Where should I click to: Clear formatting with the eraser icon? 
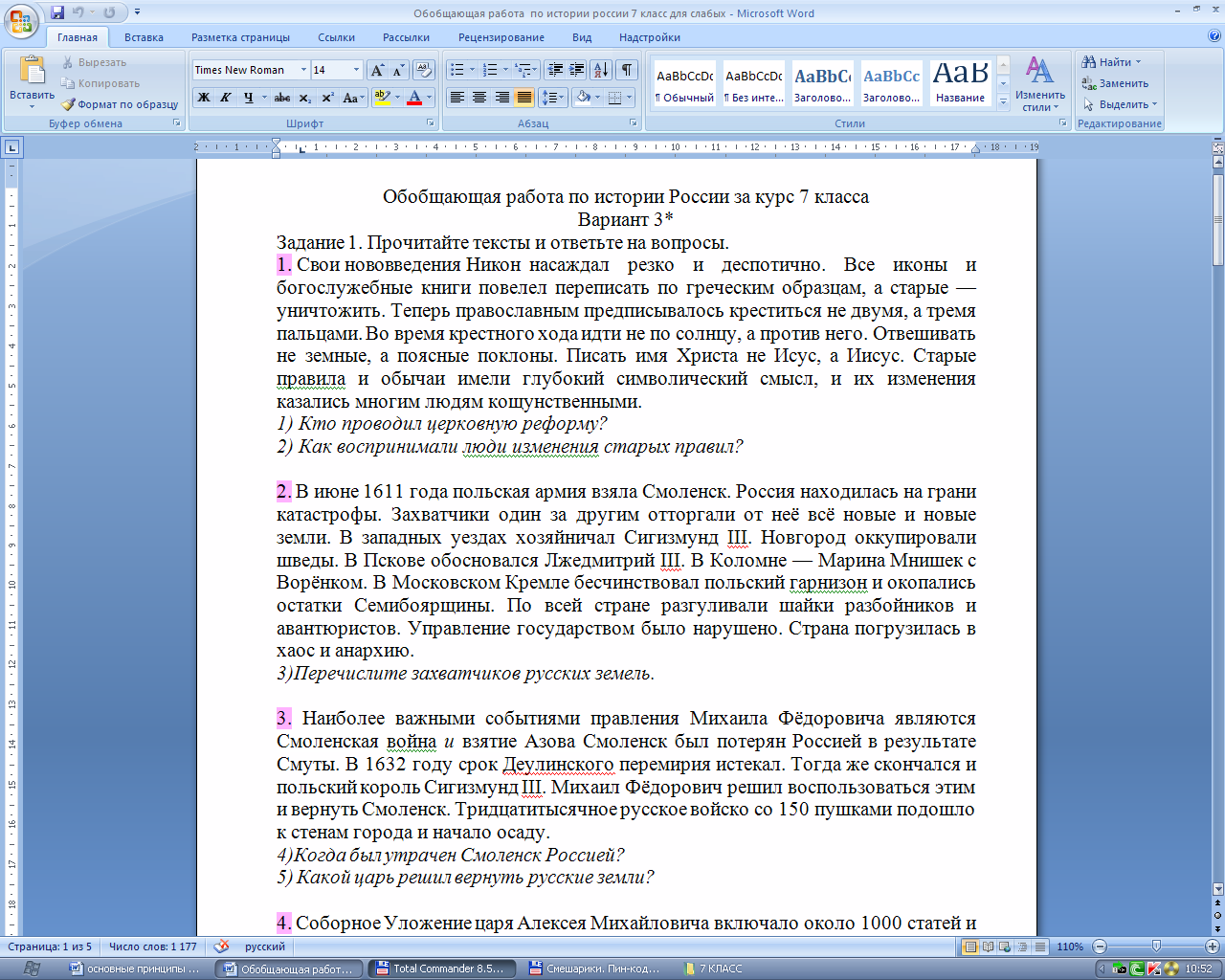(425, 70)
